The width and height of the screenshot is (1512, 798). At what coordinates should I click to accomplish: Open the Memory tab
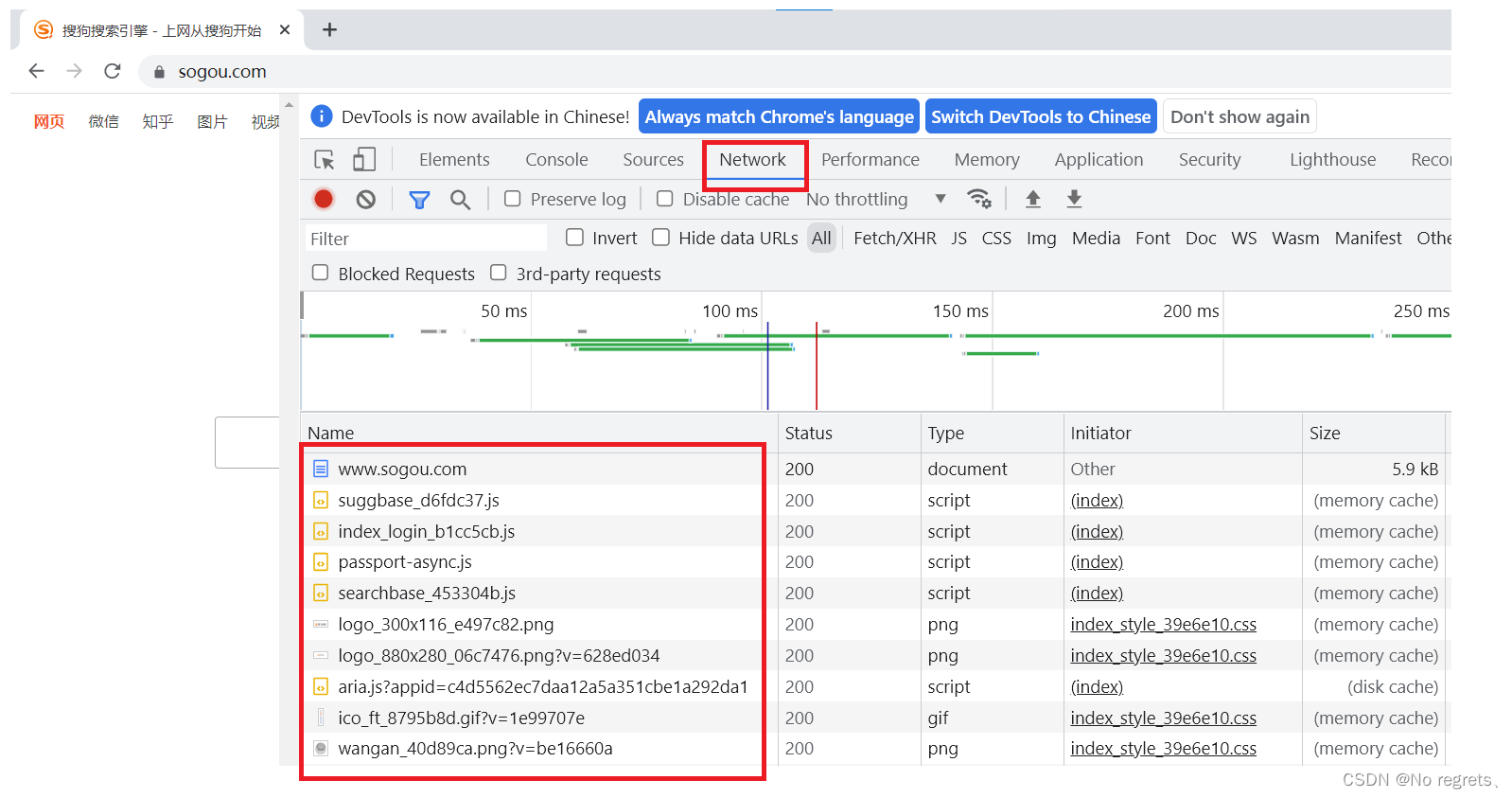[987, 160]
